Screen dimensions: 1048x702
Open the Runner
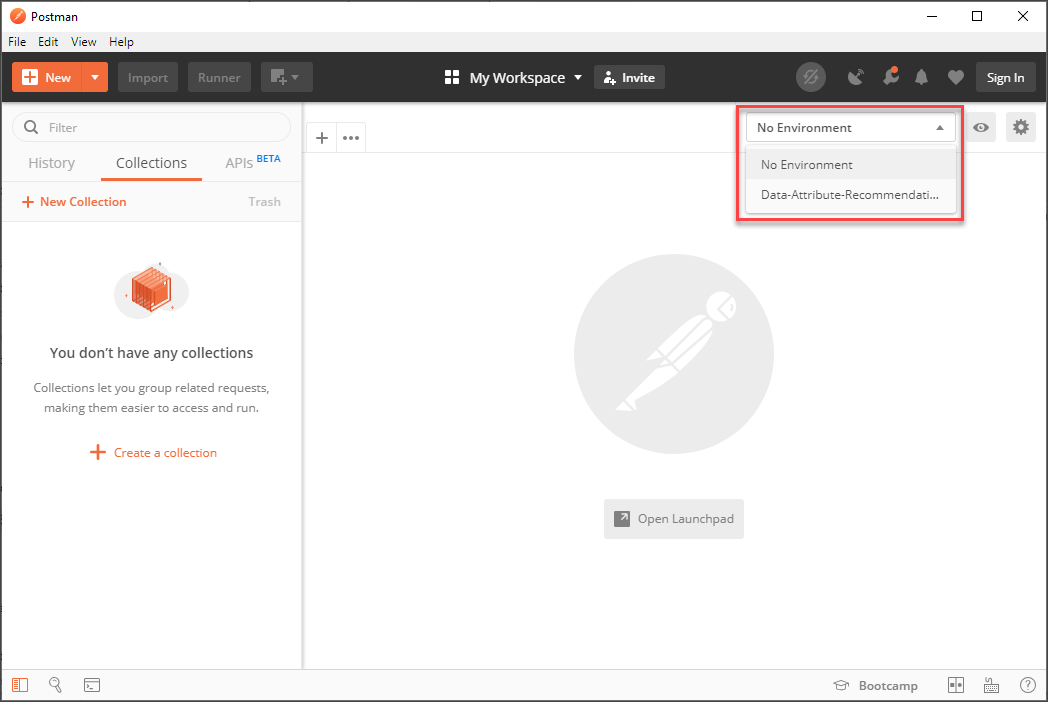tap(219, 78)
